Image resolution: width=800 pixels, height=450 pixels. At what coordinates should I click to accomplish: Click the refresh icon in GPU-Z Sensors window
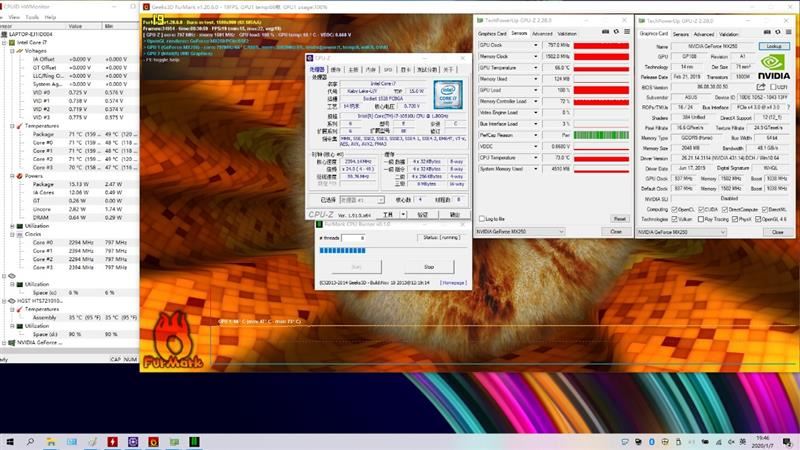coord(616,32)
